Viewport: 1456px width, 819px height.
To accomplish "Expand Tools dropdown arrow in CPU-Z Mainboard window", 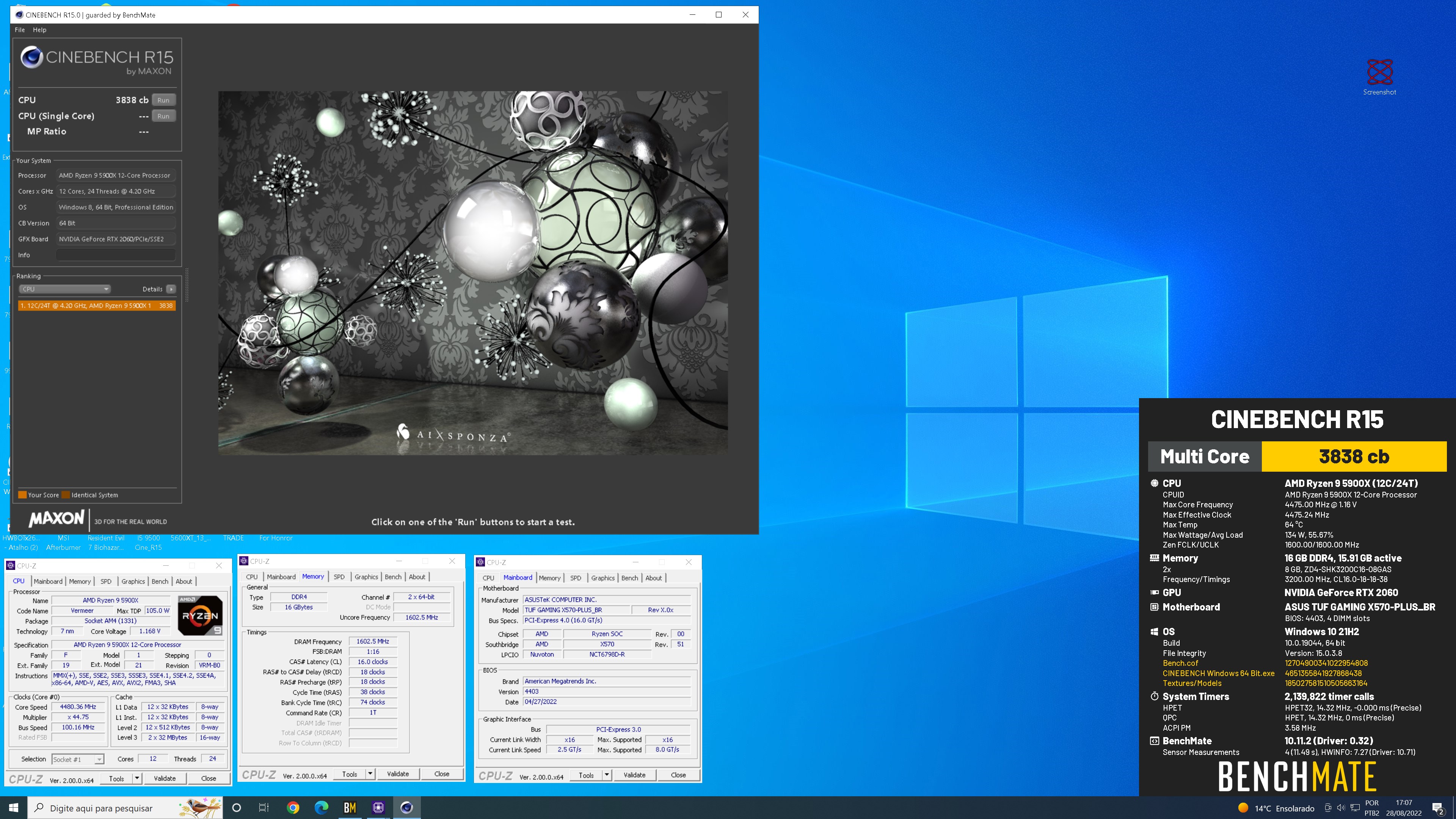I will coord(607,775).
